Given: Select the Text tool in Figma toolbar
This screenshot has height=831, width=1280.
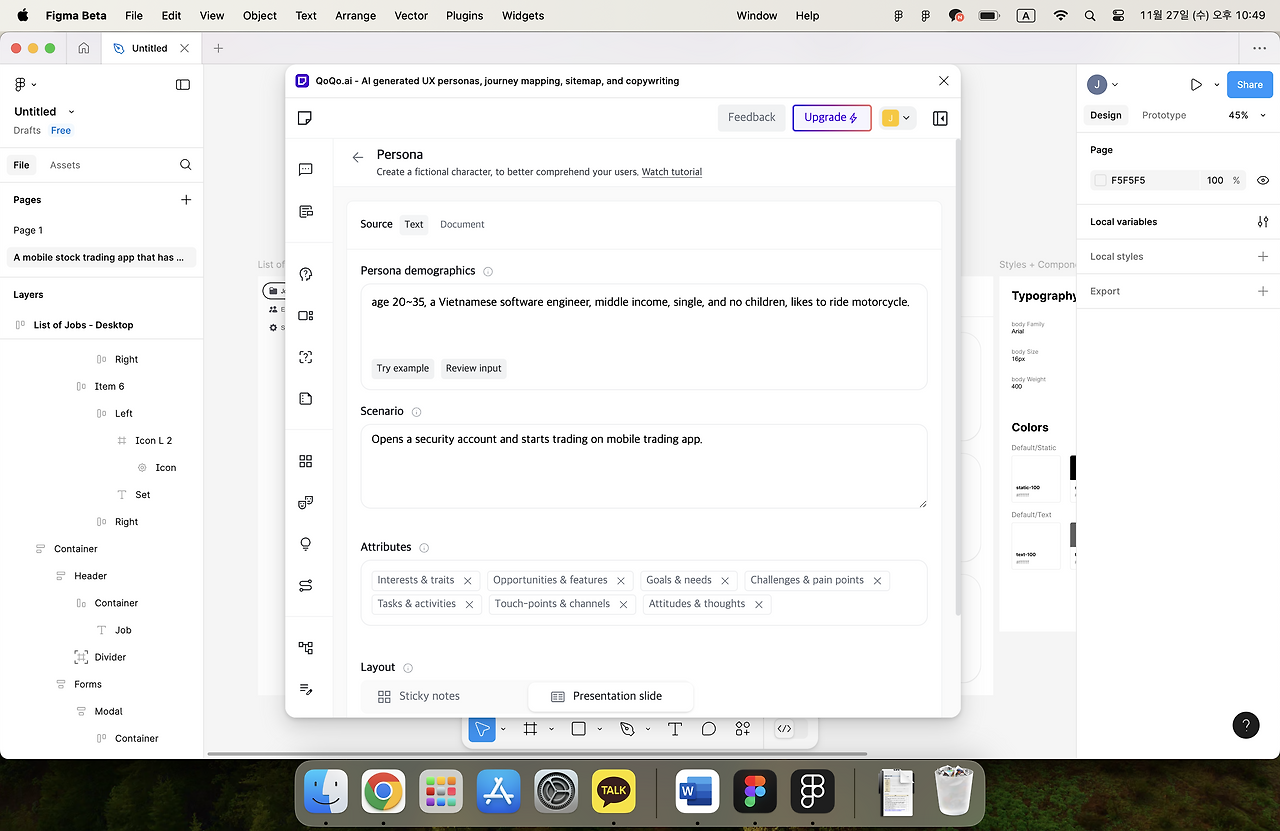Looking at the screenshot, I should (675, 729).
